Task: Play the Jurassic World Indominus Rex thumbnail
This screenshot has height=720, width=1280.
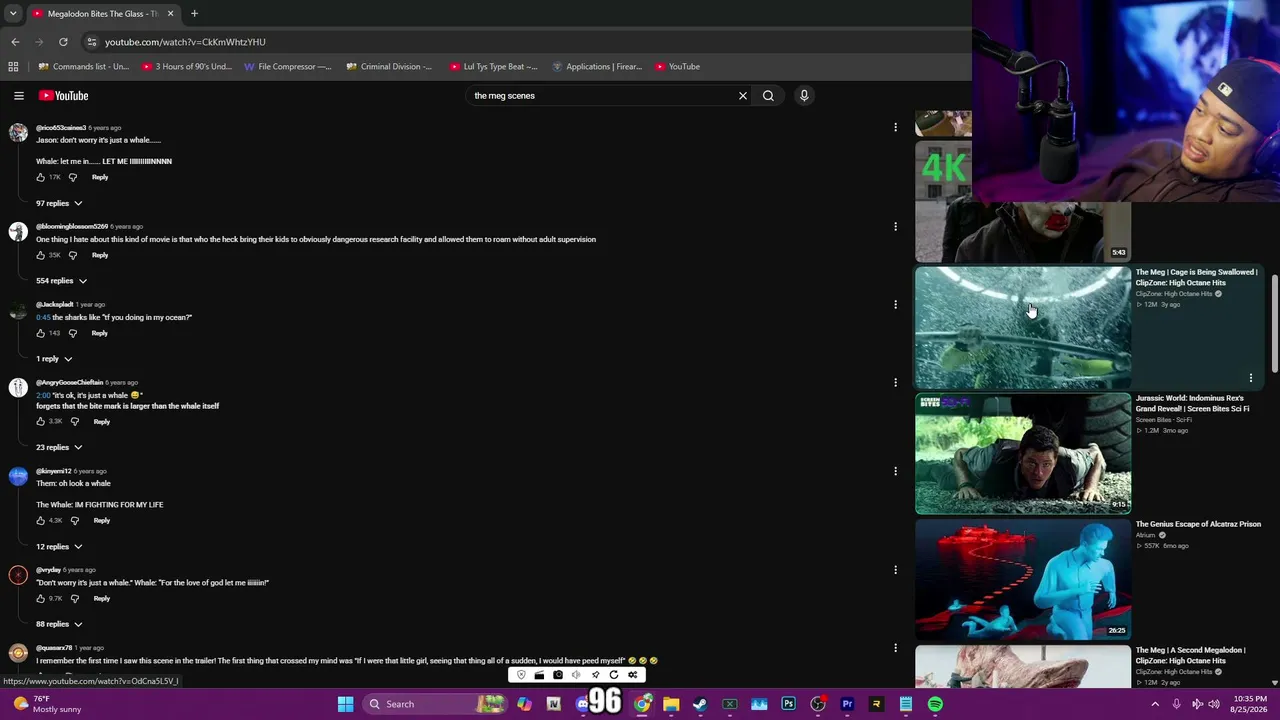Action: click(1023, 453)
